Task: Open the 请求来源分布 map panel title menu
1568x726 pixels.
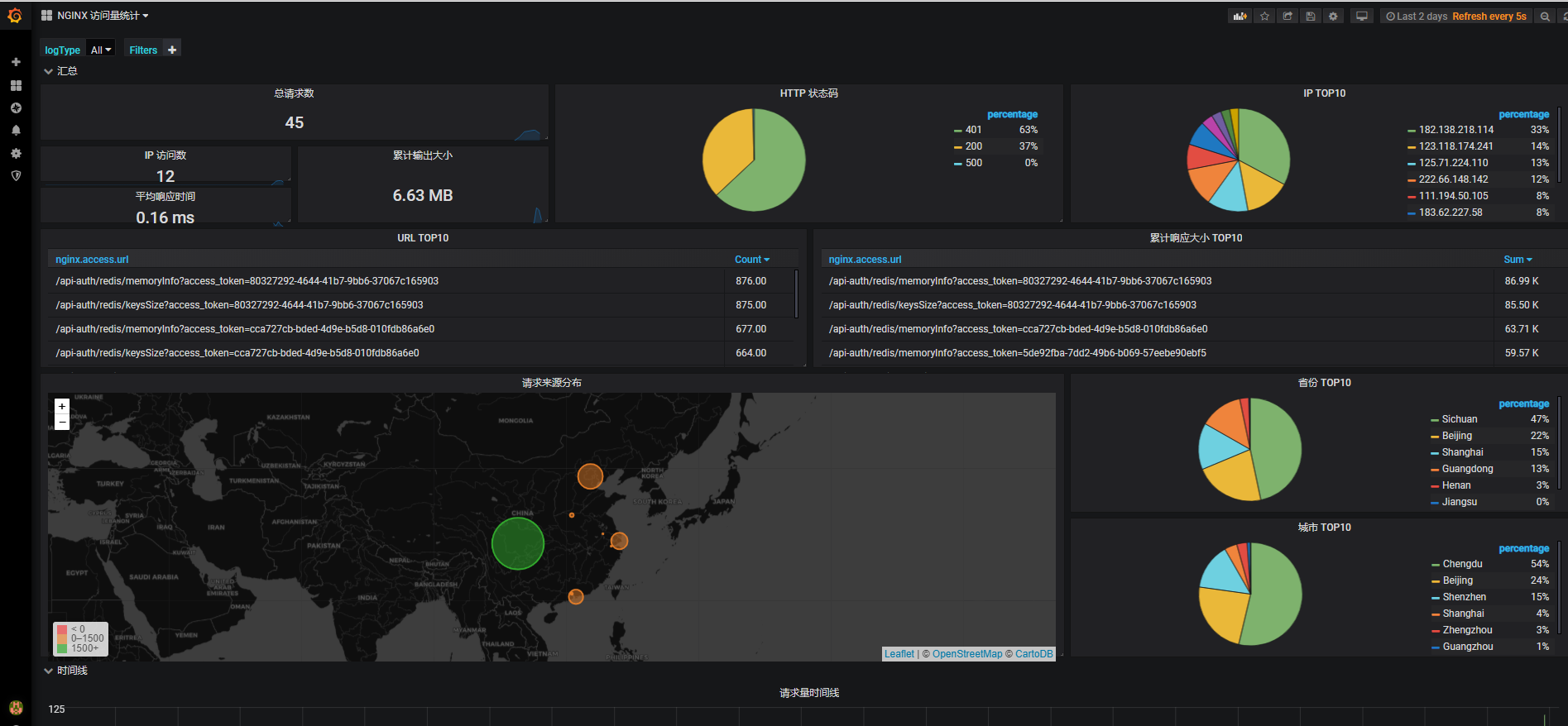Action: [551, 383]
